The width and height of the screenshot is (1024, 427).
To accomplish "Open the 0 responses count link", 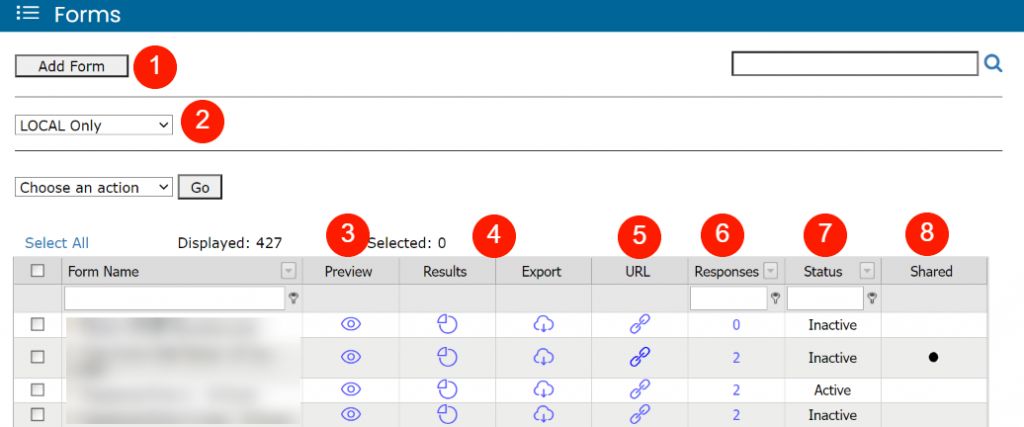I will [x=736, y=324].
